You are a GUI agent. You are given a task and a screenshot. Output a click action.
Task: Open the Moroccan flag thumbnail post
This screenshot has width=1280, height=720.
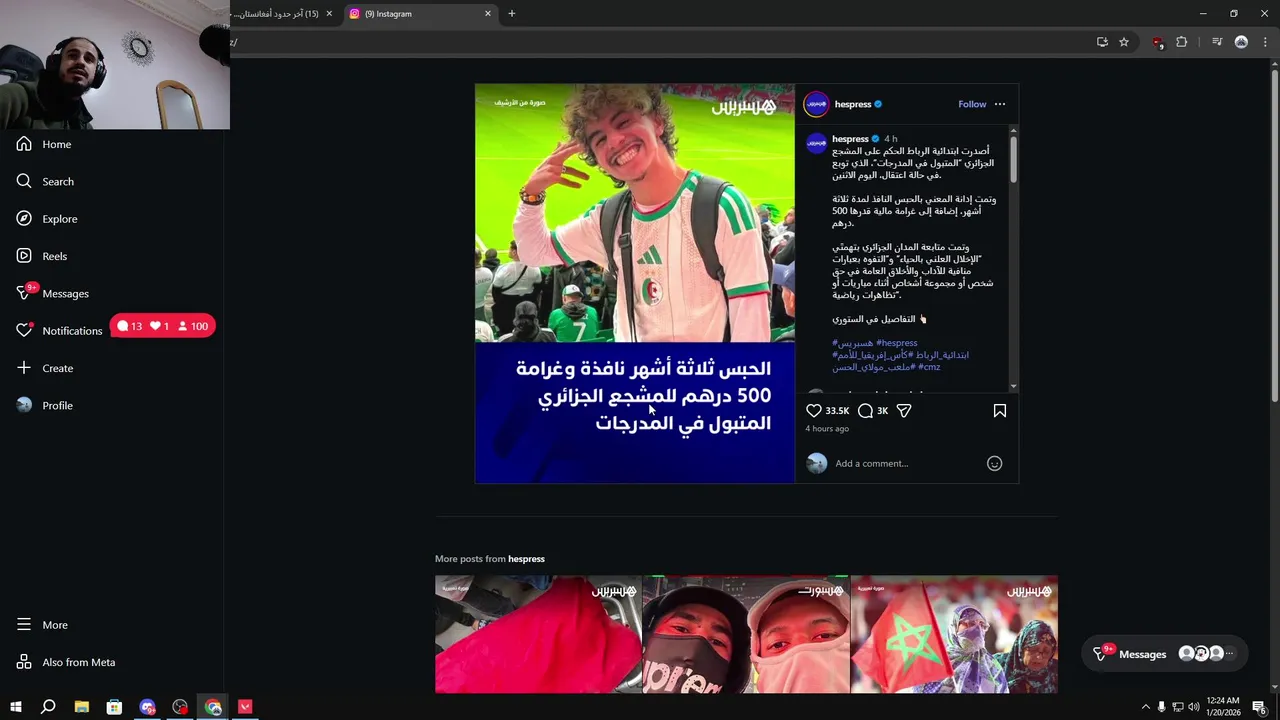[x=954, y=634]
